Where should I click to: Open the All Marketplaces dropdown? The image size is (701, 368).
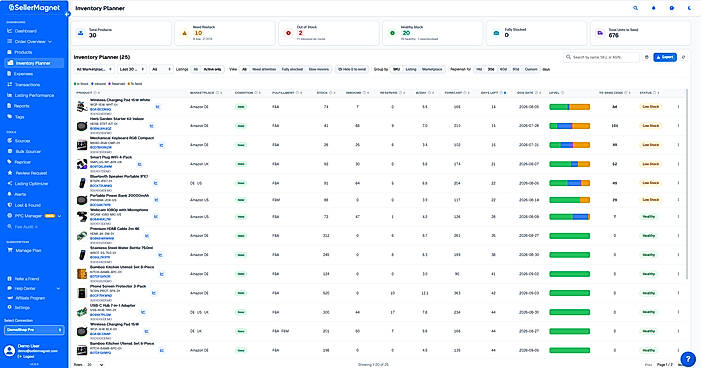point(94,69)
